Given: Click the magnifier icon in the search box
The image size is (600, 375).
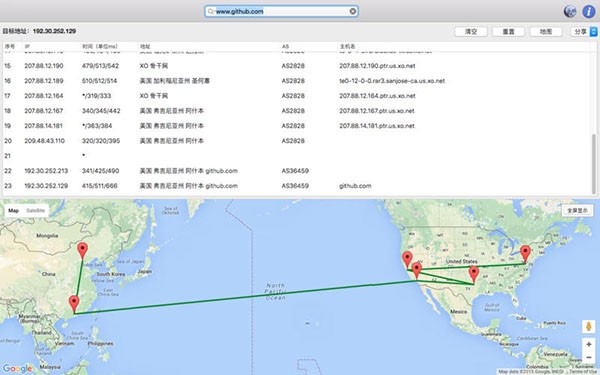Looking at the screenshot, I should point(210,11).
